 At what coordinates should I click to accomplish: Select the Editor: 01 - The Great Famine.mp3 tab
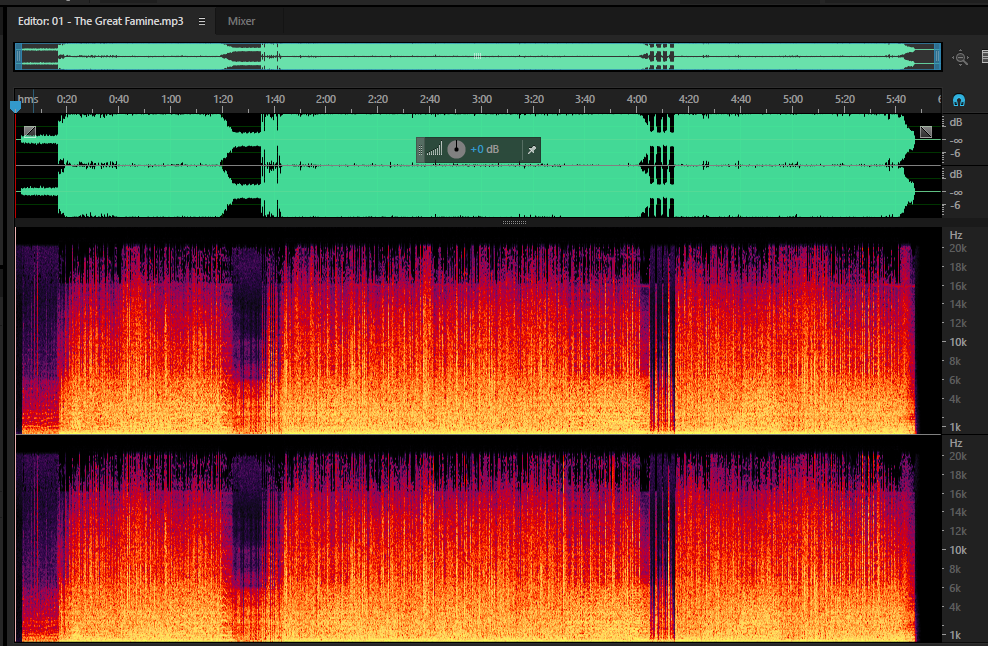[x=101, y=21]
